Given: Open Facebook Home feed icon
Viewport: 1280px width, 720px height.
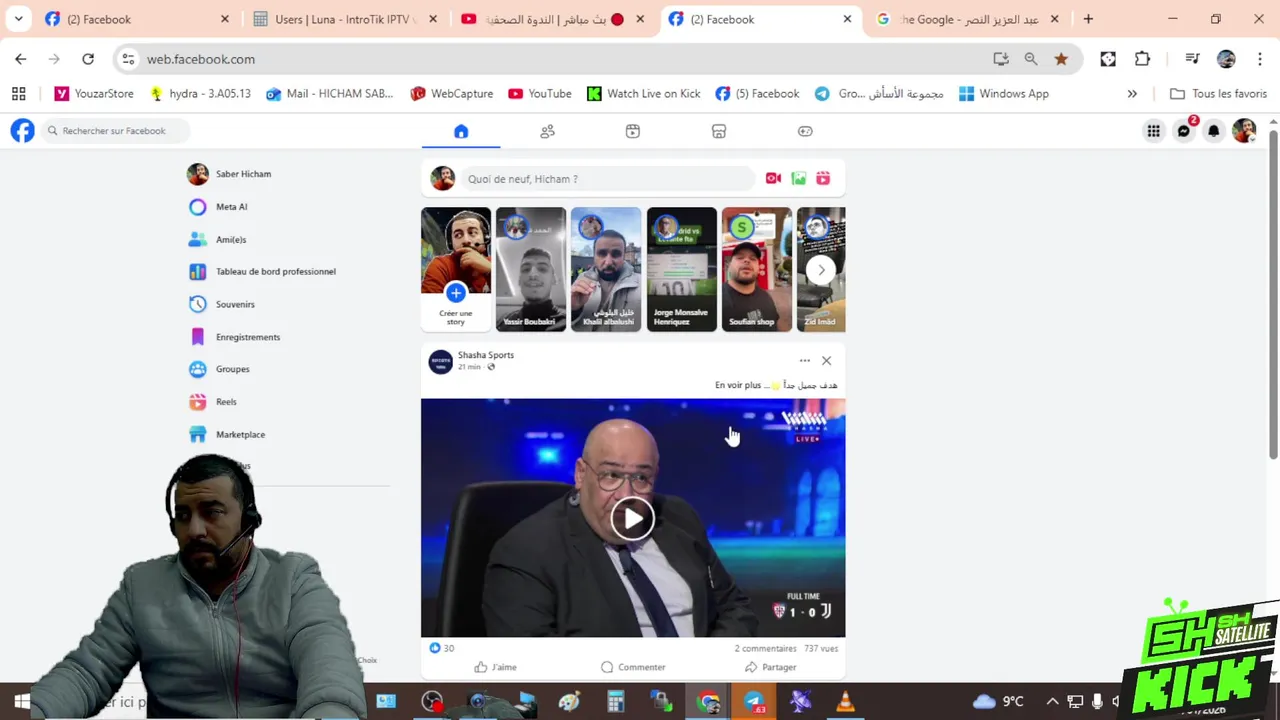Looking at the screenshot, I should pos(461,131).
